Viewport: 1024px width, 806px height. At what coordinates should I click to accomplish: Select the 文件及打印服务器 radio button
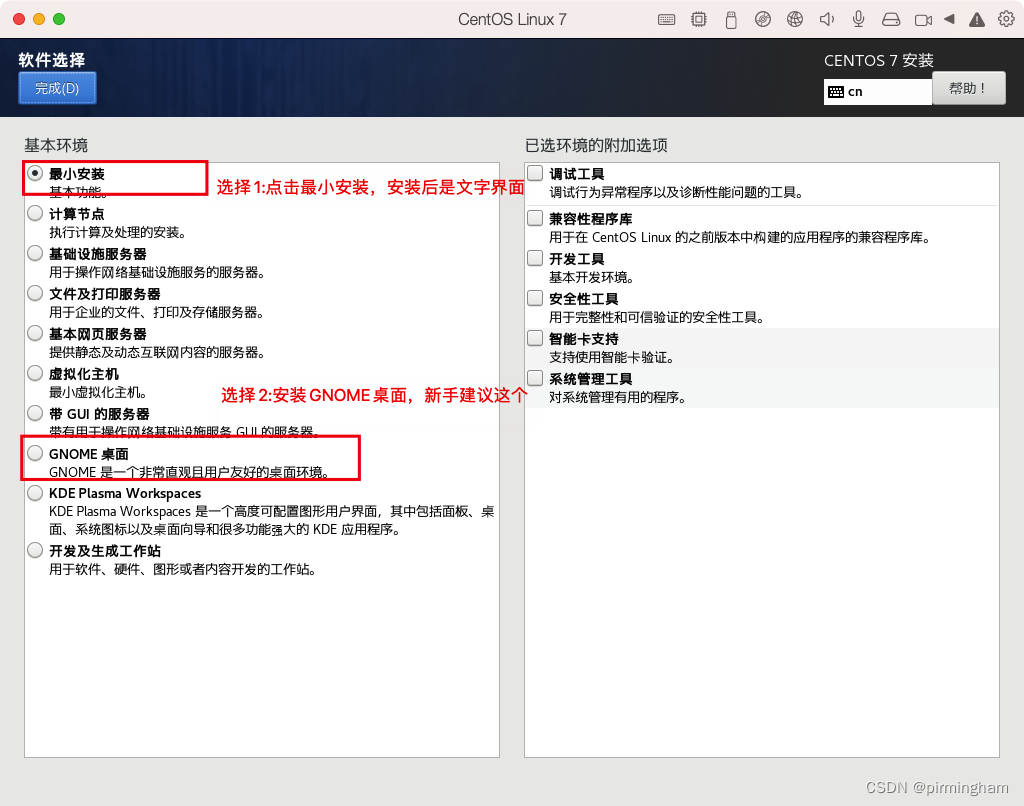[x=35, y=293]
